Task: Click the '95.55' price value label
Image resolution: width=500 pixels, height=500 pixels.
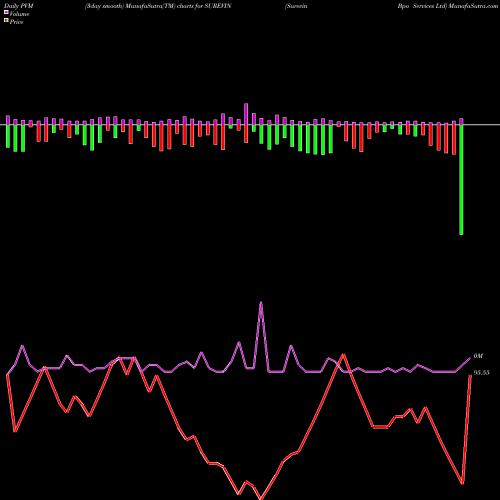Action: click(482, 373)
